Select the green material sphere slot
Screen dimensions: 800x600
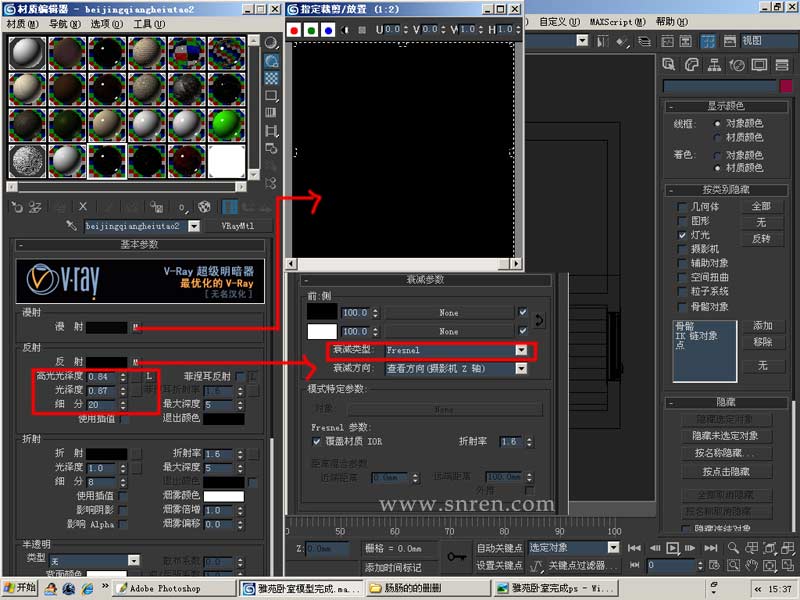227,125
